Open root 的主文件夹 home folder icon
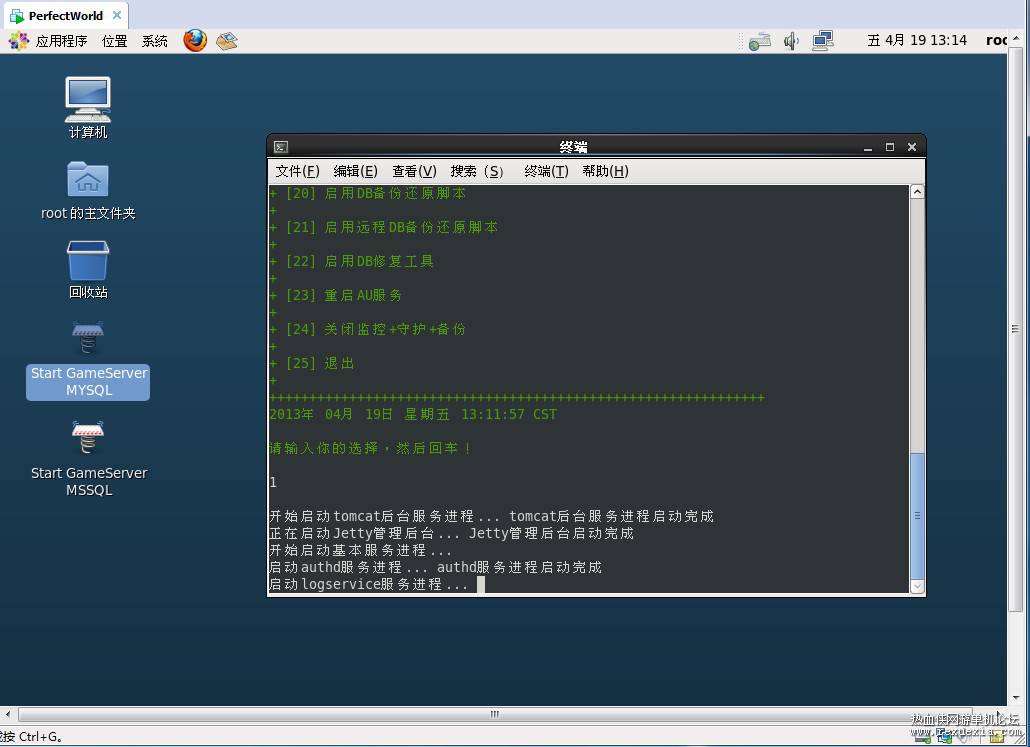The image size is (1030, 747). (88, 191)
